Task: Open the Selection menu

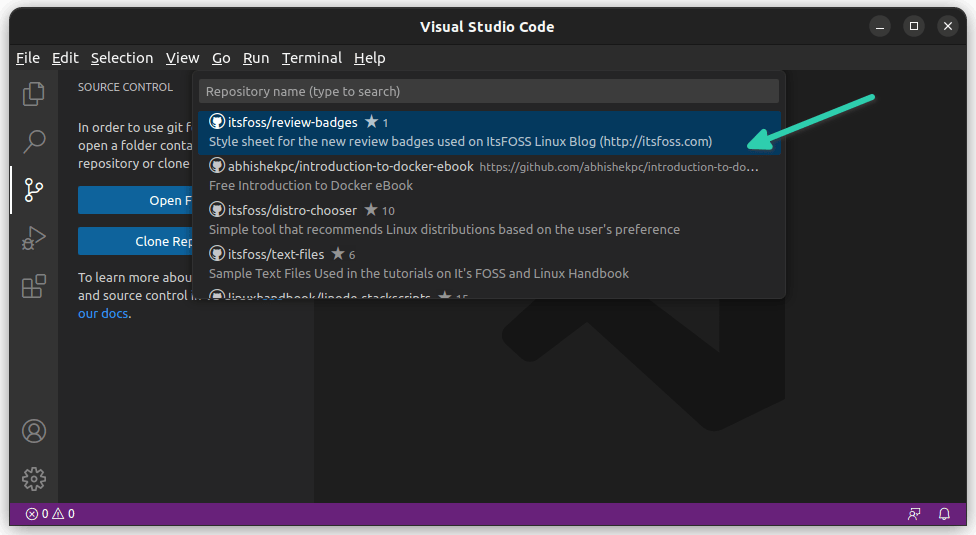Action: pos(122,58)
